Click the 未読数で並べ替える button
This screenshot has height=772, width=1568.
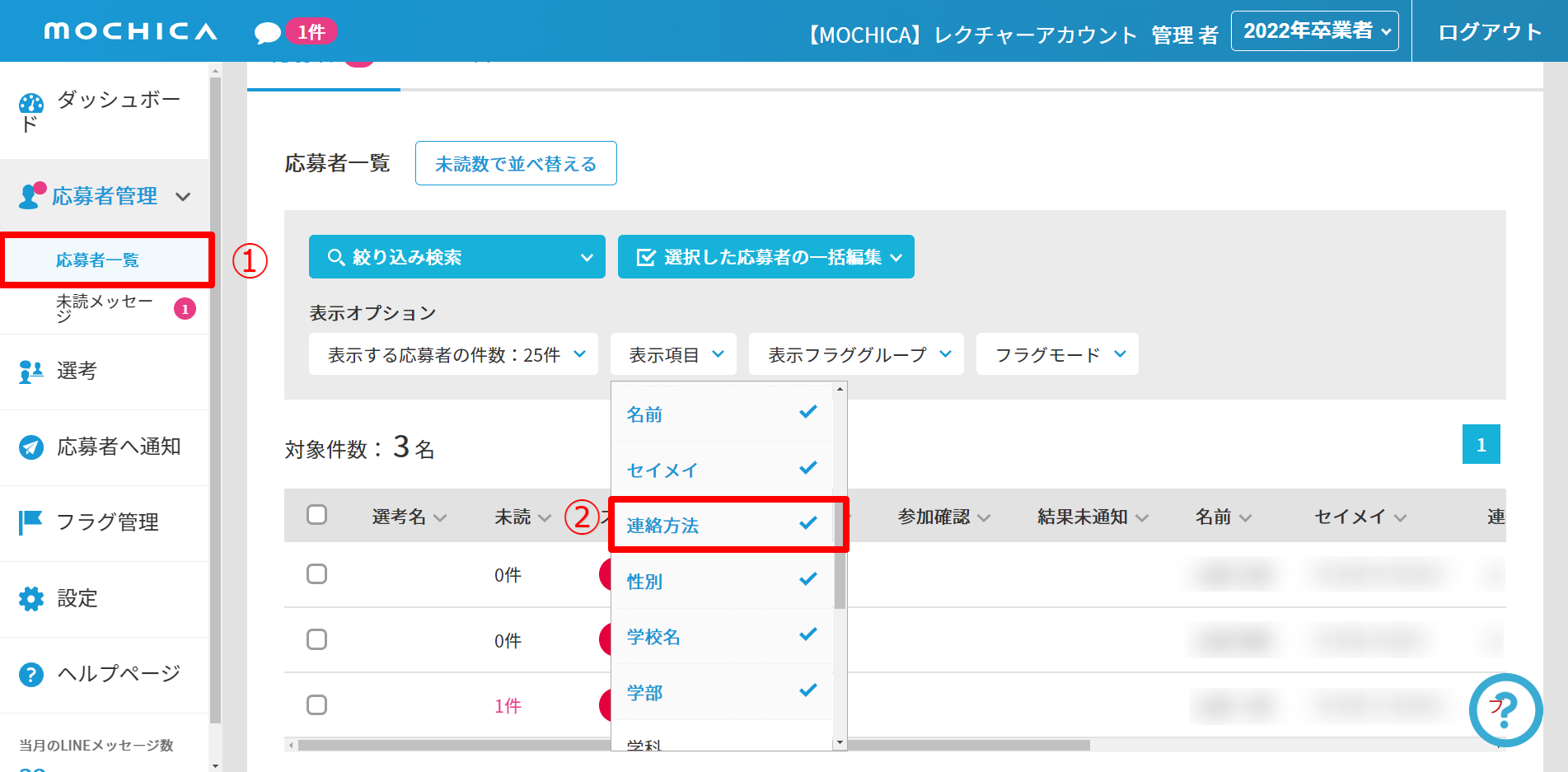(516, 164)
